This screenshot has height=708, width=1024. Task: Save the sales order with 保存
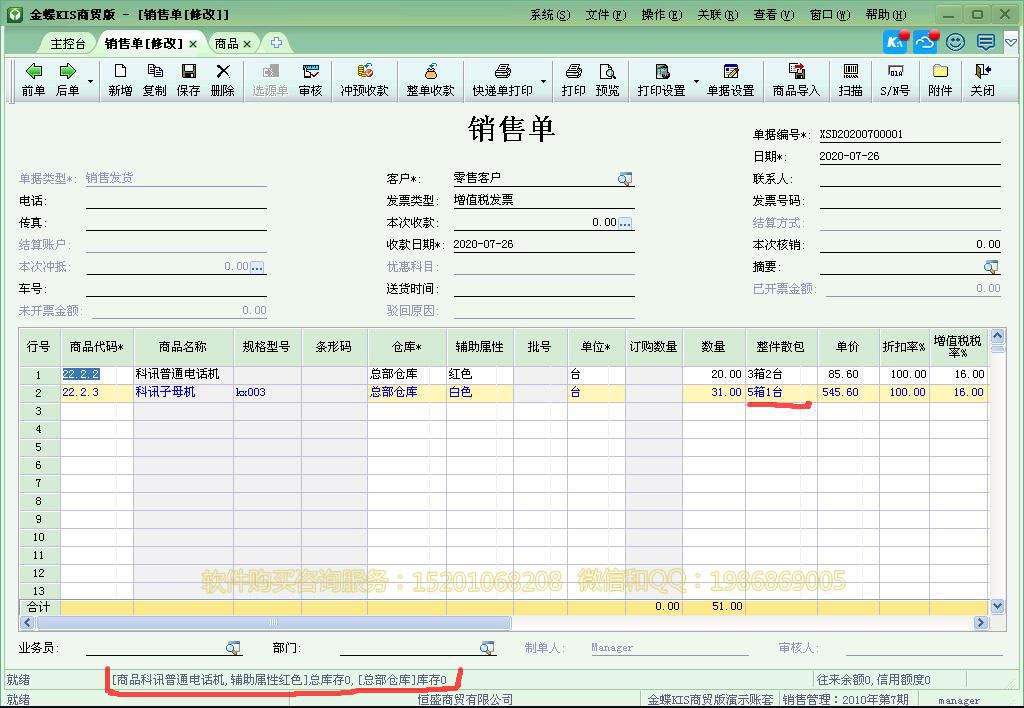(x=188, y=79)
